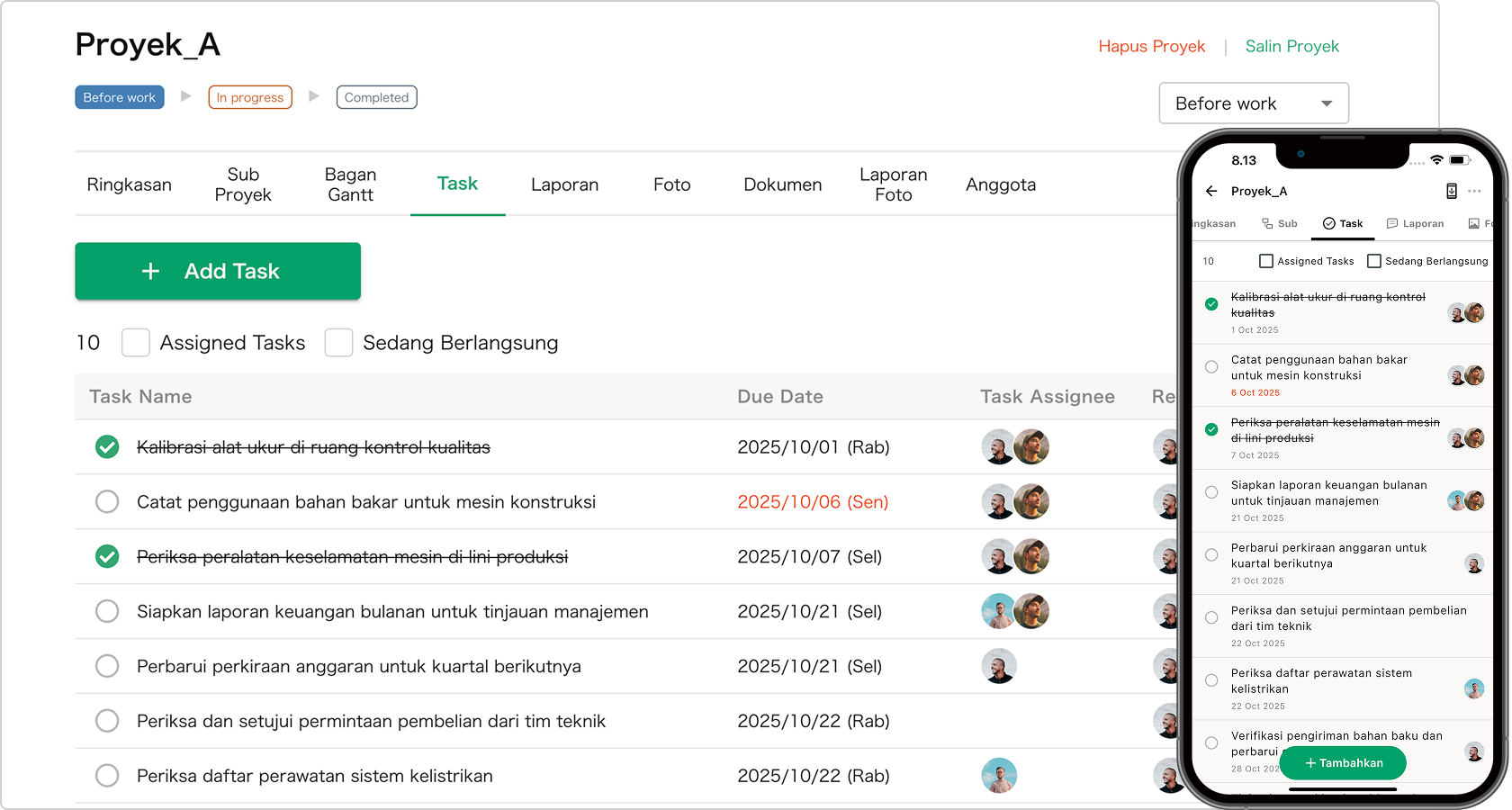Click the red overdue date 2025/10/06
This screenshot has height=810, width=1512.
pyautogui.click(x=812, y=502)
